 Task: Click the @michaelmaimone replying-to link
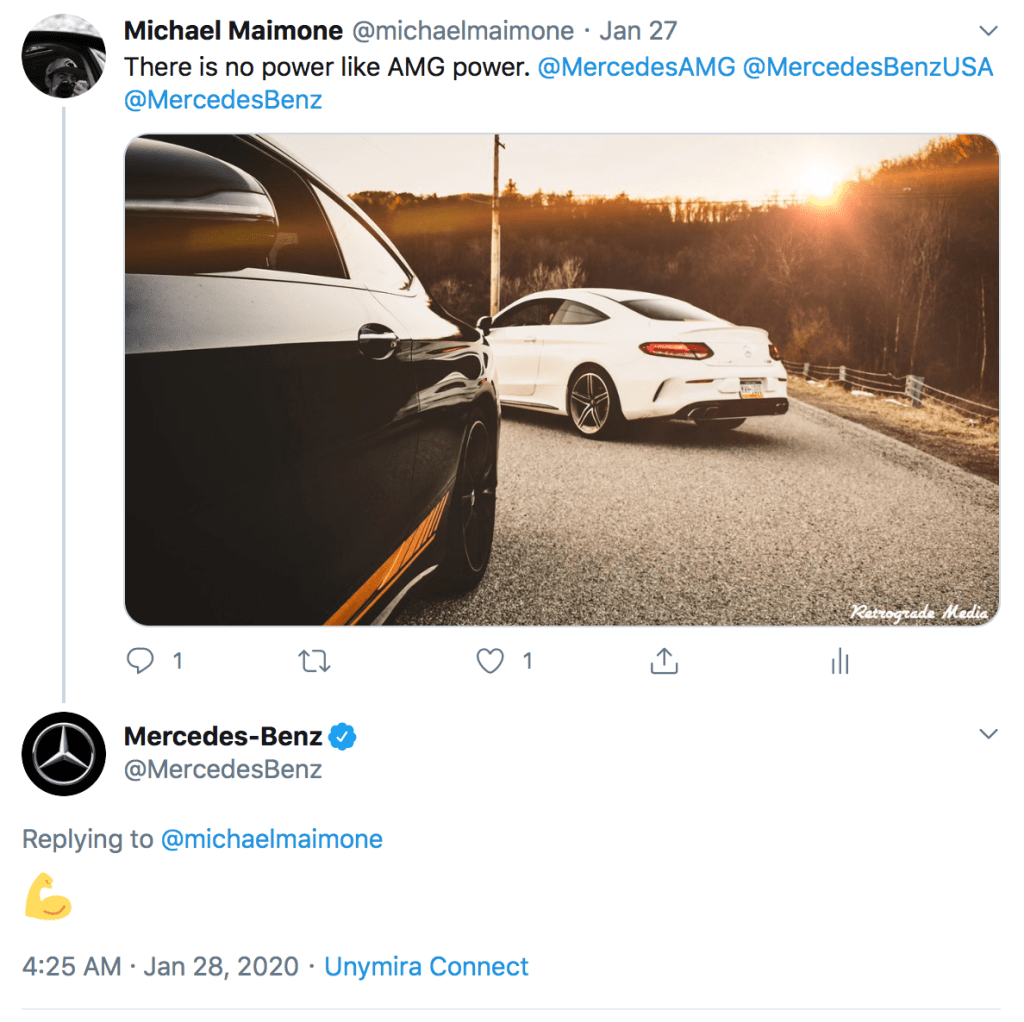pos(272,839)
